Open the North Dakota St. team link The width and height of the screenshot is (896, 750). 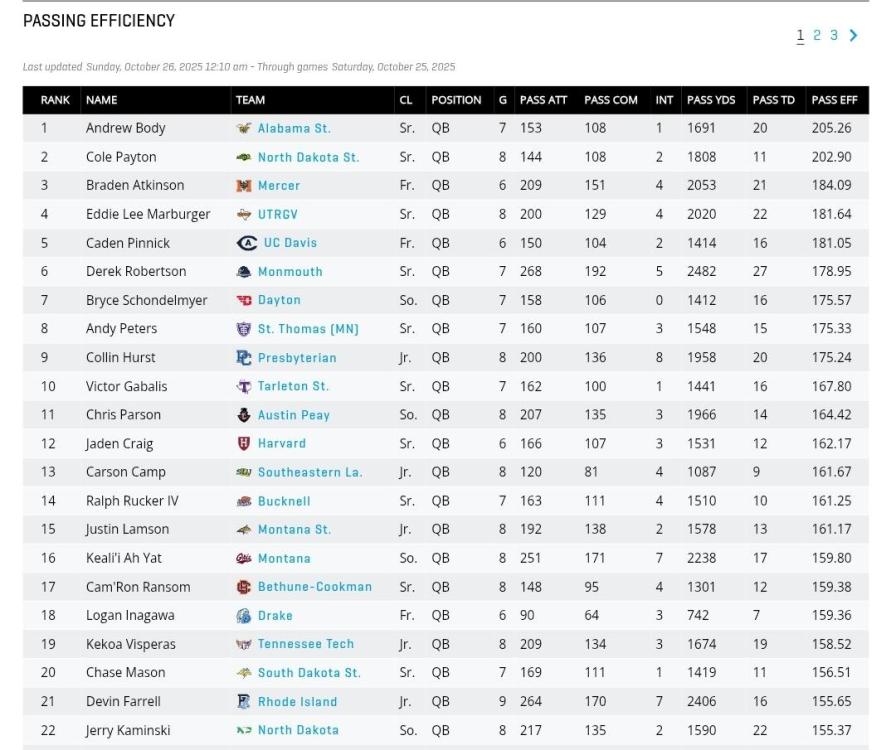[x=308, y=158]
